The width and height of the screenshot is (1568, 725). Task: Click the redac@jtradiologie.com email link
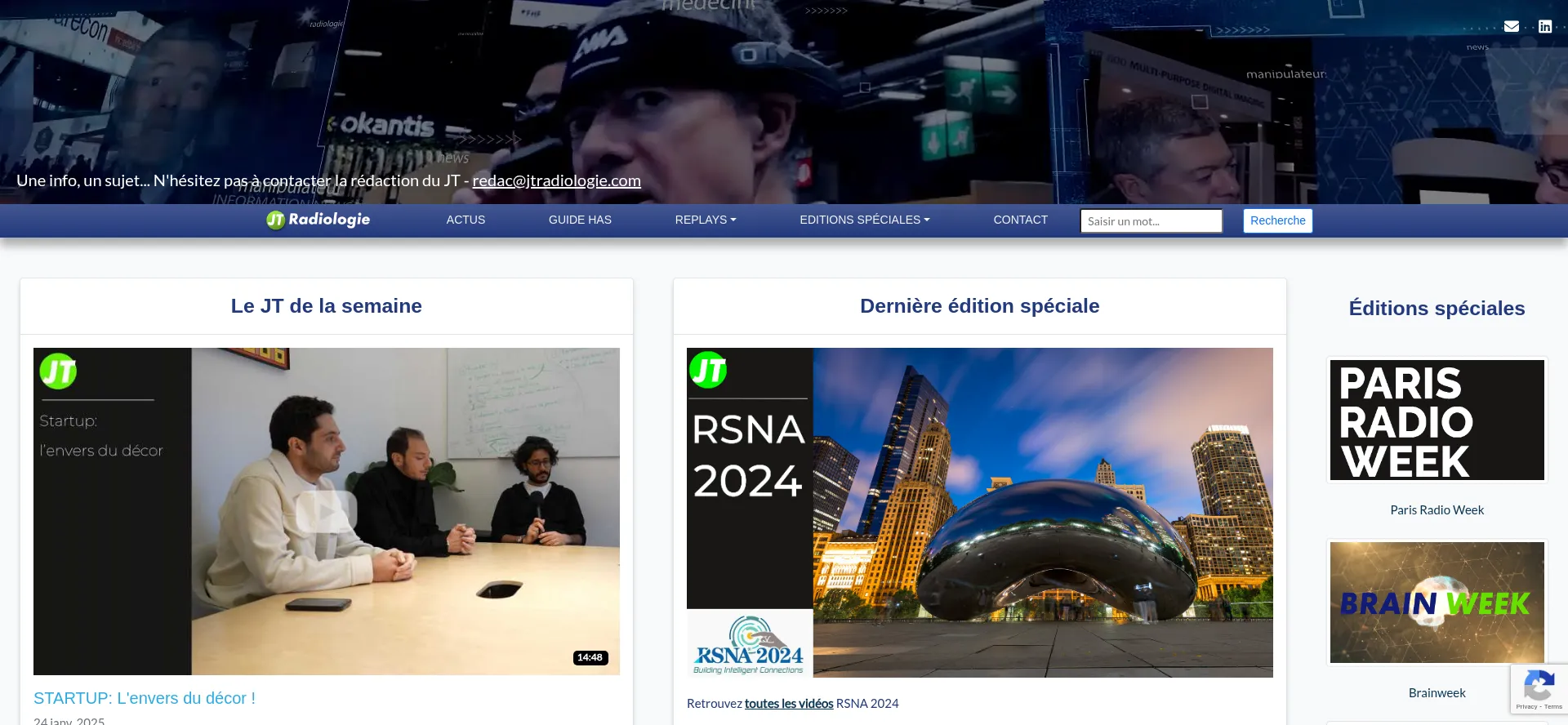click(556, 180)
